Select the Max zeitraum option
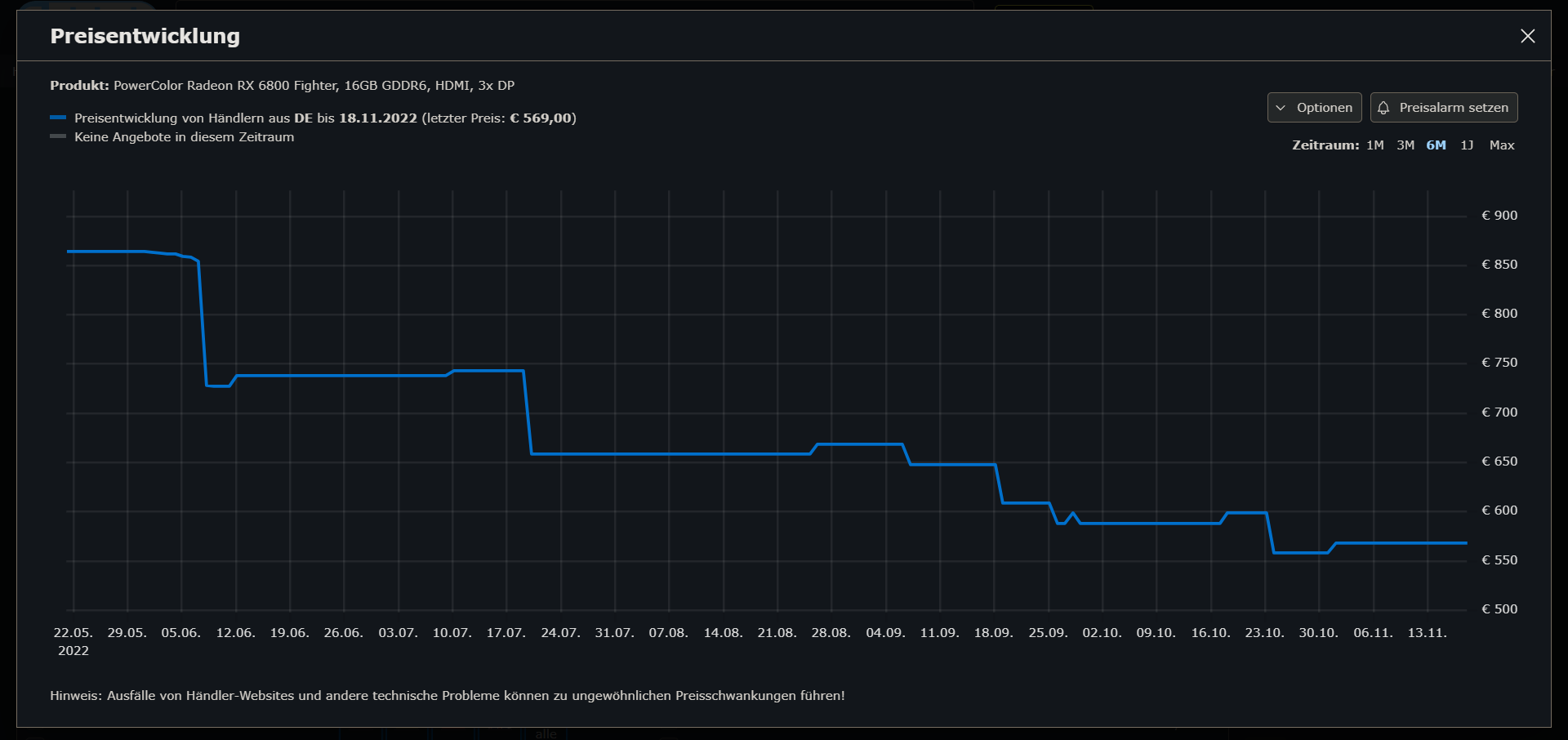This screenshot has height=740, width=1568. [x=1501, y=145]
